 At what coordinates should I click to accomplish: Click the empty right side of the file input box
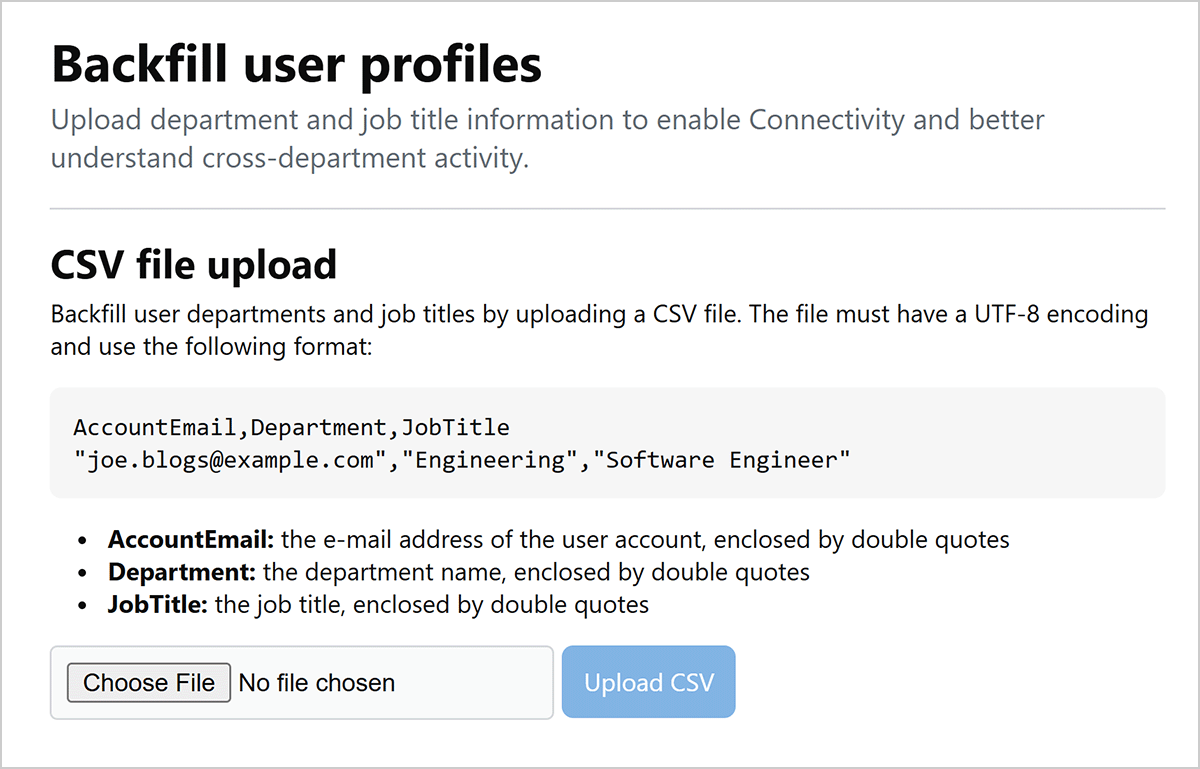pyautogui.click(x=480, y=683)
